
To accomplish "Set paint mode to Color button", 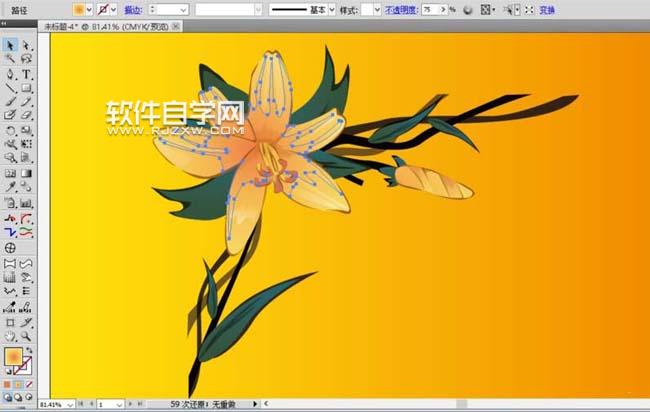I will click(7, 385).
